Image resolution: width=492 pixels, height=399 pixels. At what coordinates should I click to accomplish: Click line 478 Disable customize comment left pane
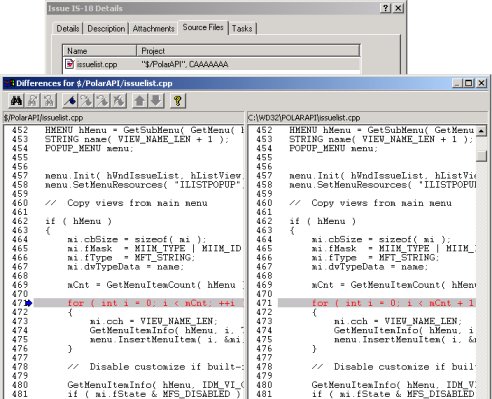(x=155, y=367)
